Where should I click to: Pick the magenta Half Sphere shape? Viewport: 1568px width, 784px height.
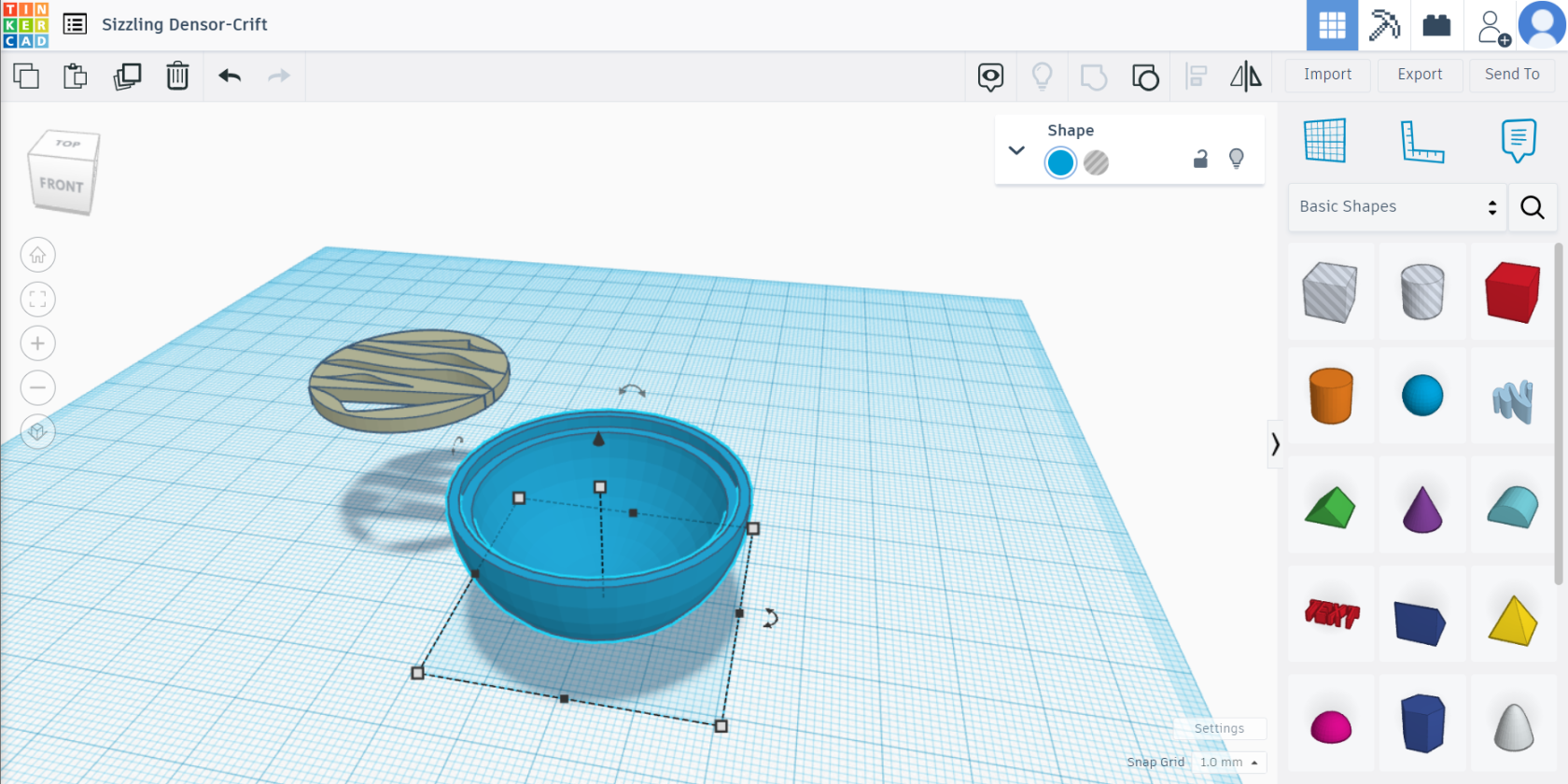pos(1331,726)
